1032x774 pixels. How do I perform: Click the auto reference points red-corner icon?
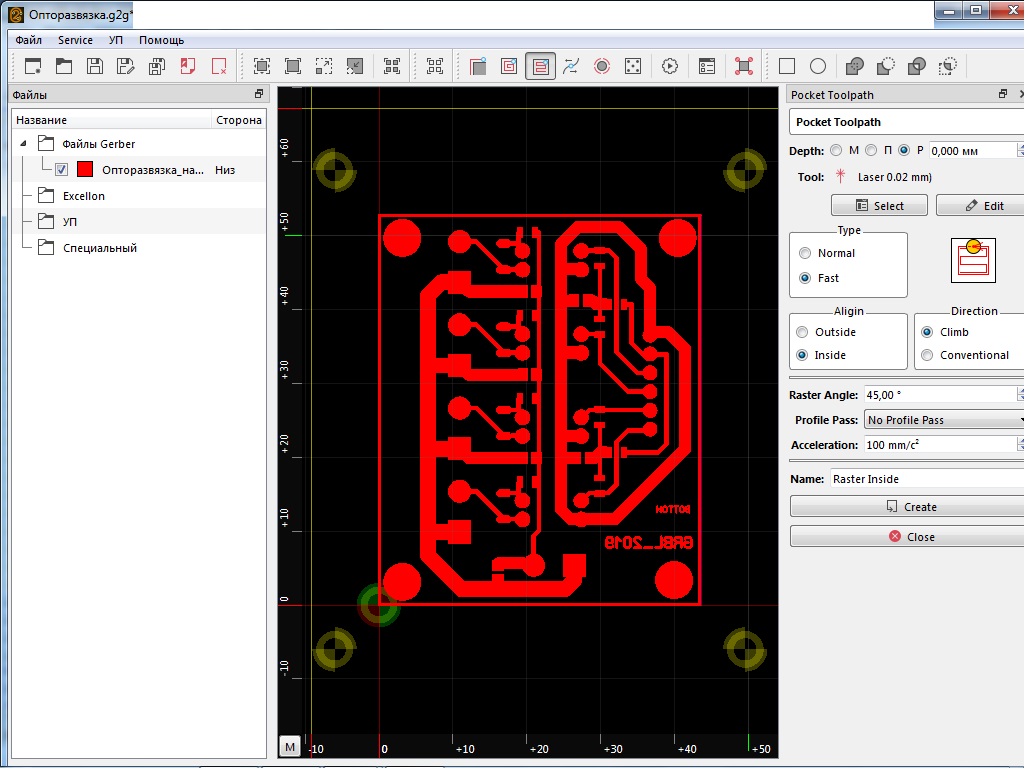click(x=744, y=66)
